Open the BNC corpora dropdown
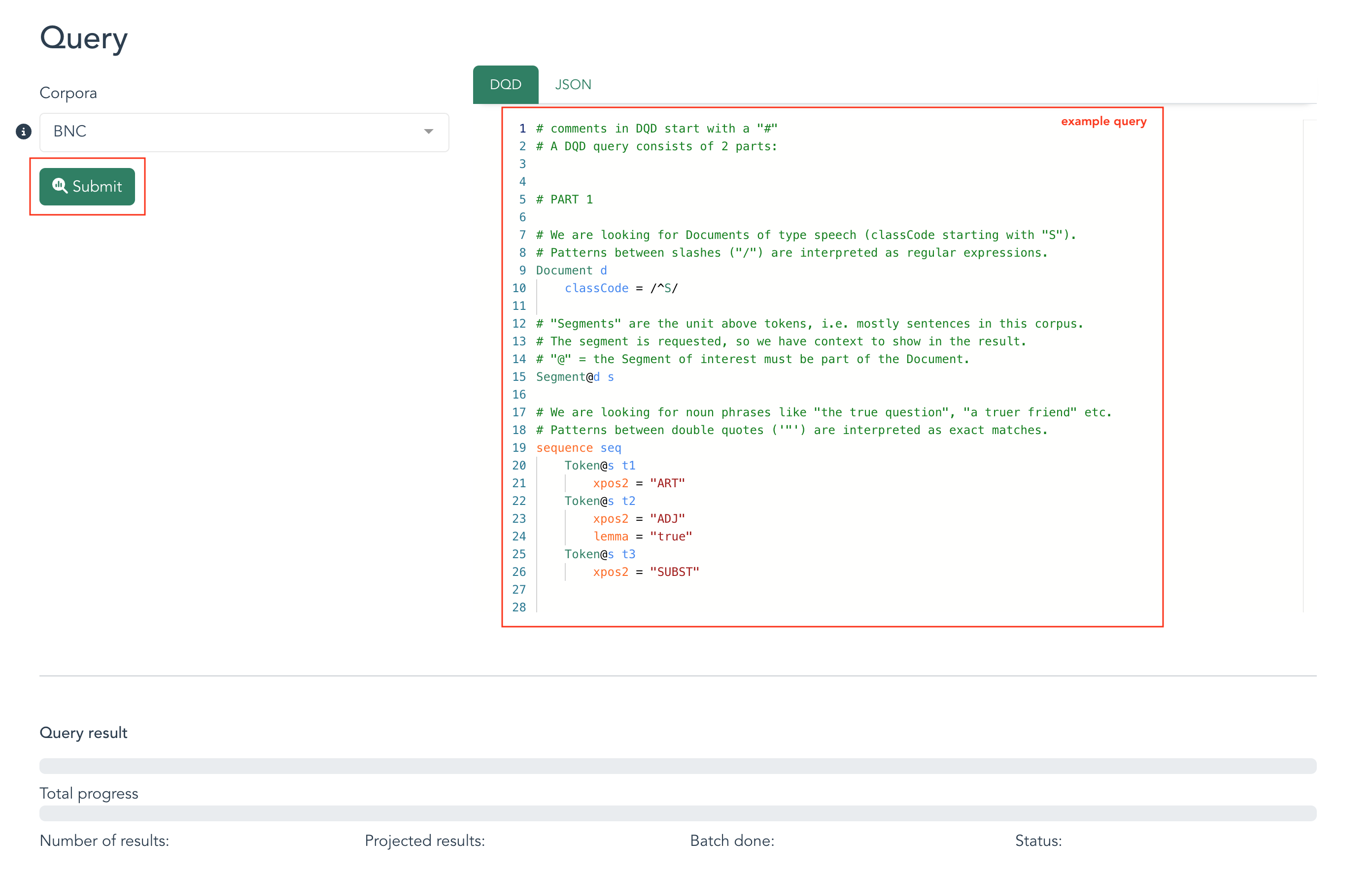Screen dimensions: 1372x872 click(244, 132)
